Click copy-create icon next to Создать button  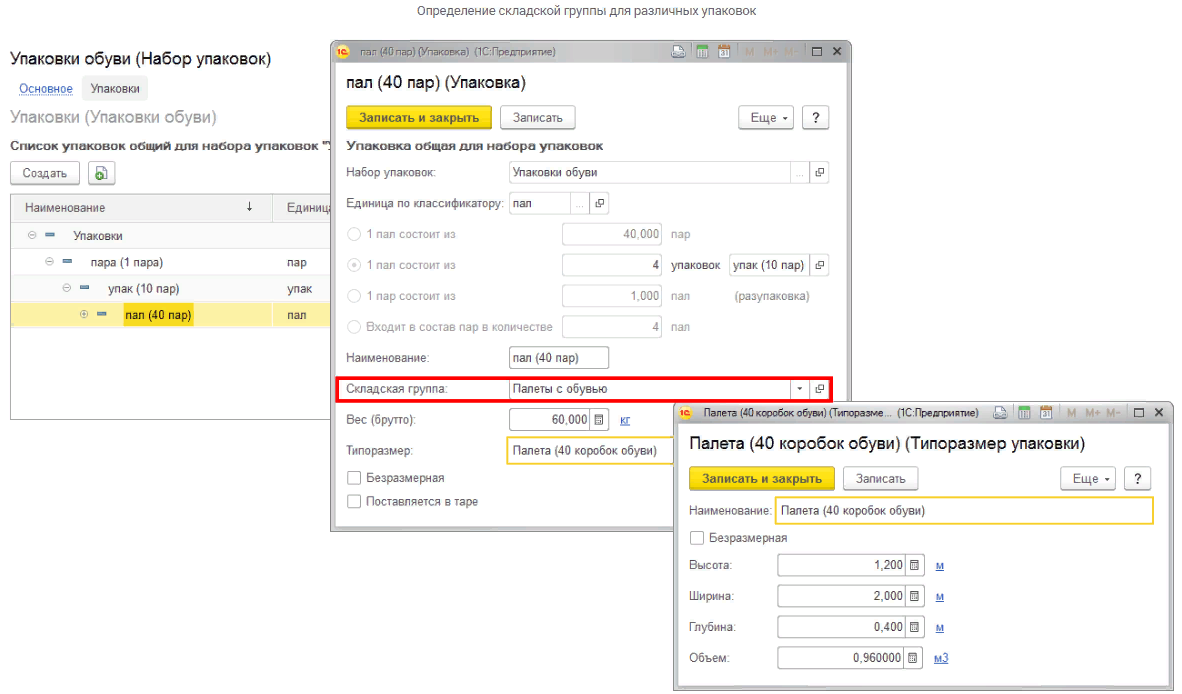click(x=101, y=173)
